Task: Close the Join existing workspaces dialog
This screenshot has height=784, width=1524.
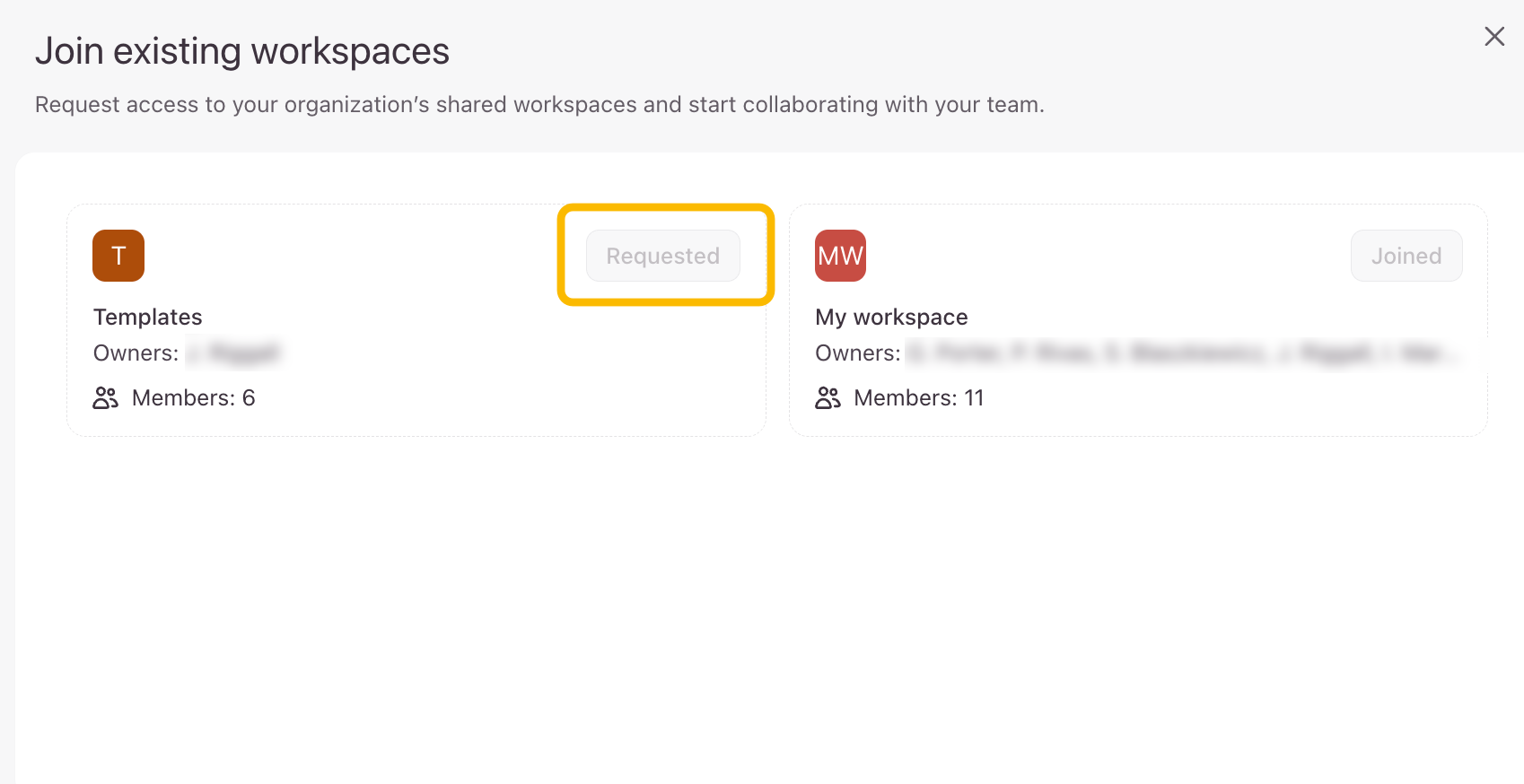Action: click(1494, 37)
